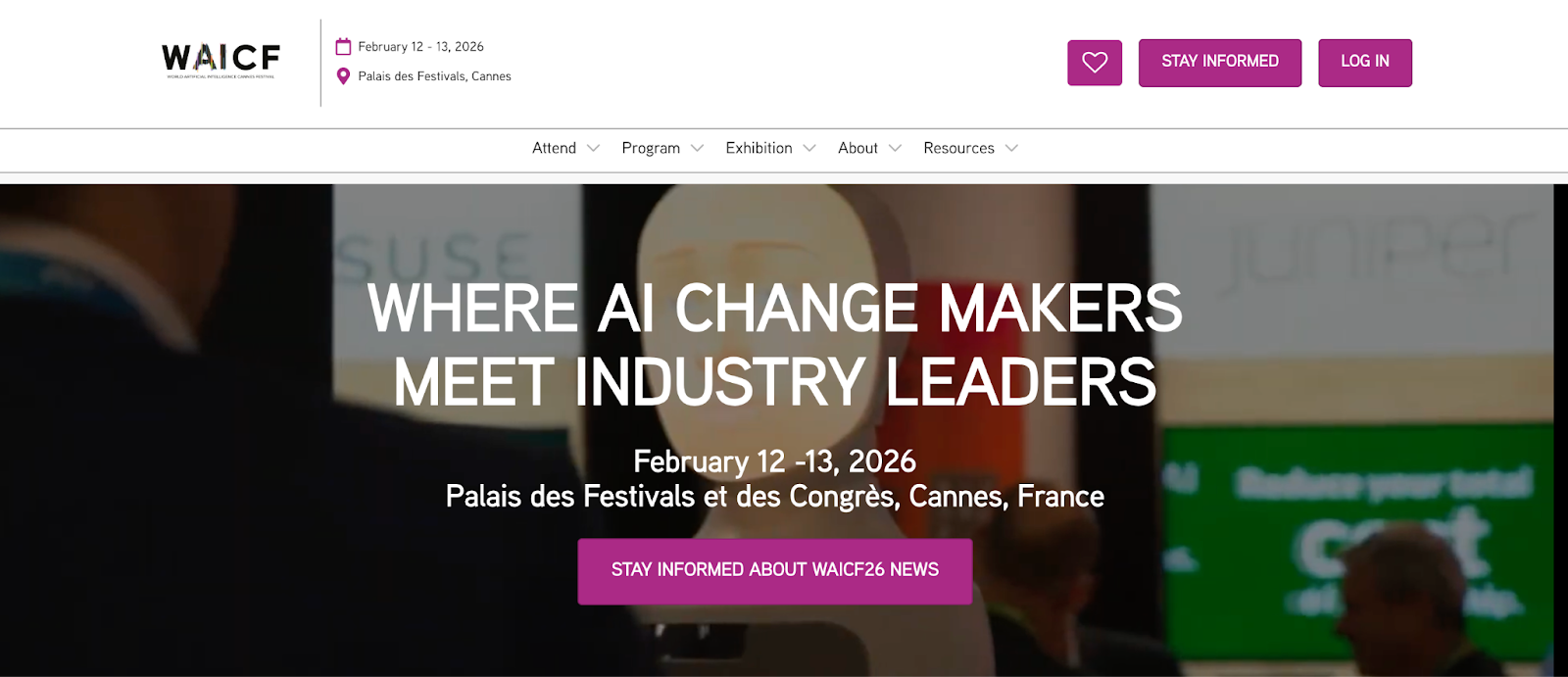Click the STAY INFORMED button in the header

(1219, 62)
